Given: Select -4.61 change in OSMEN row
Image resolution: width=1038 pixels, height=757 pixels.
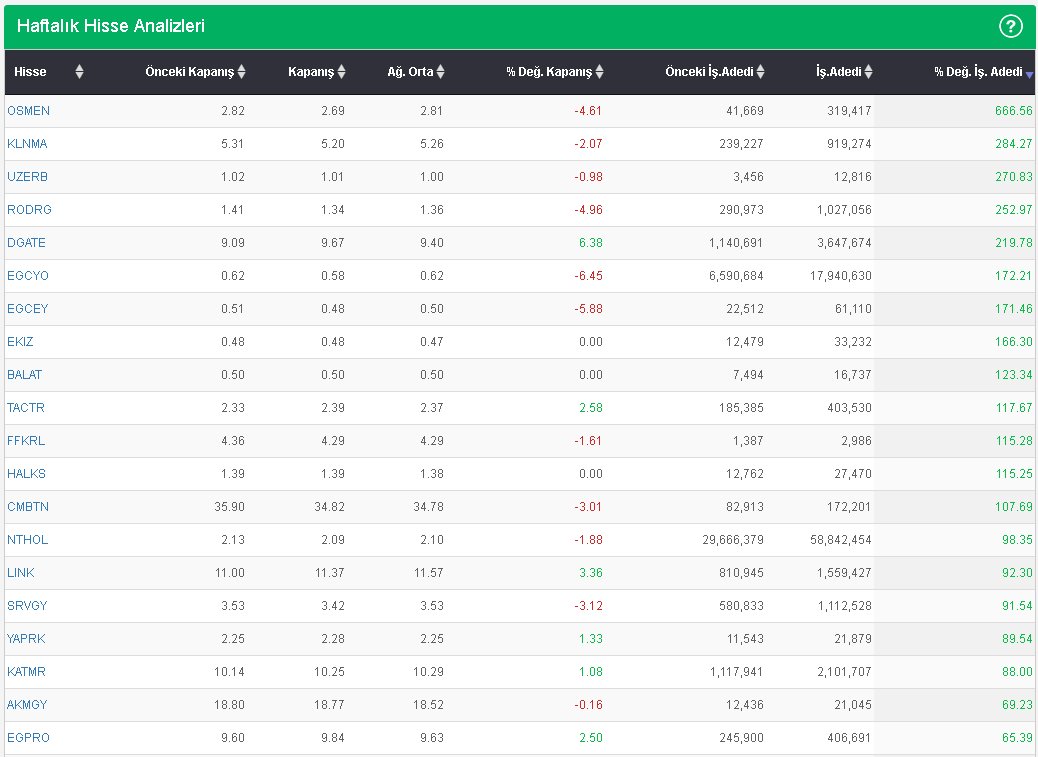Looking at the screenshot, I should click(x=589, y=111).
